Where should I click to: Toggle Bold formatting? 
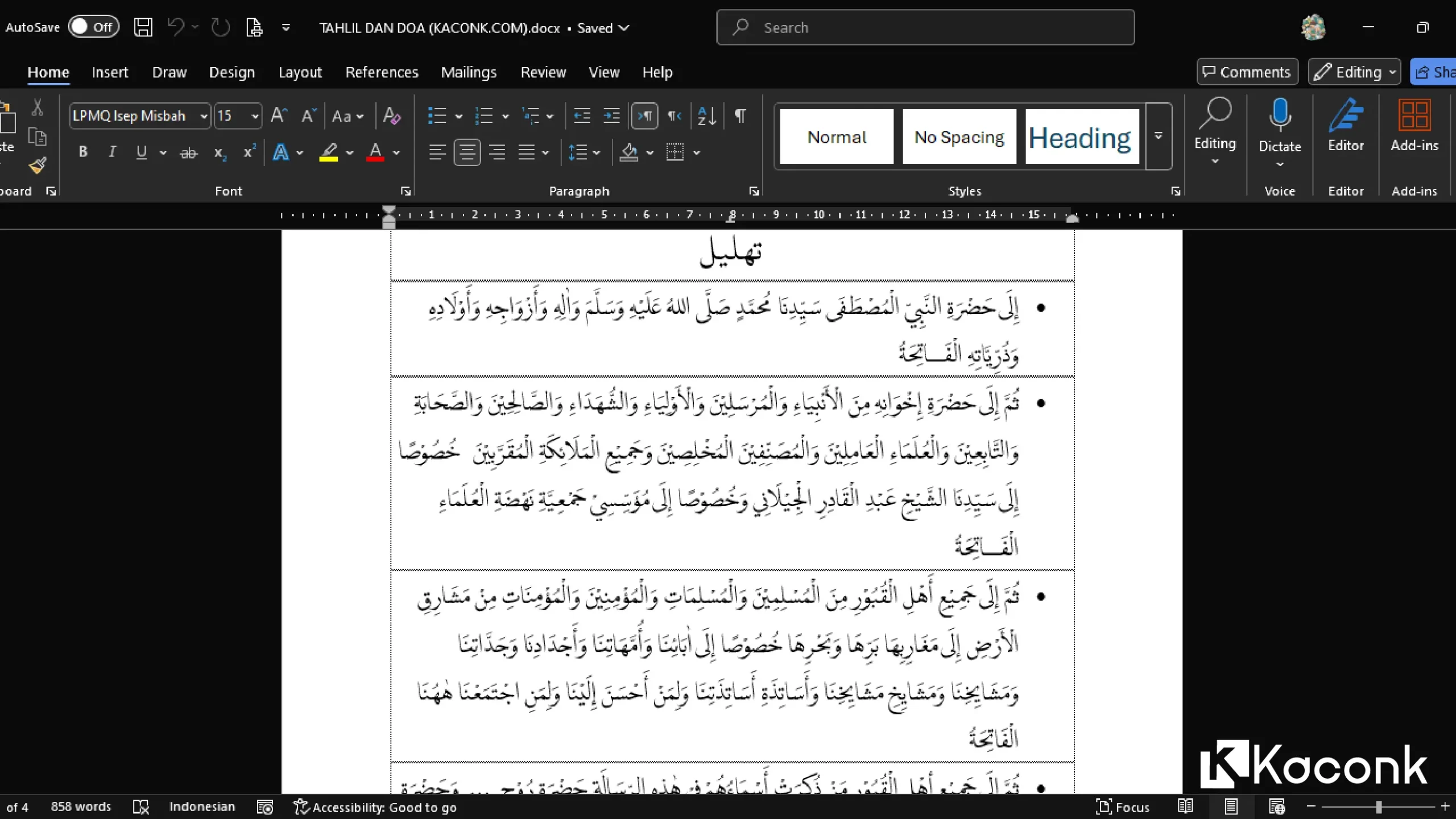coord(83,152)
